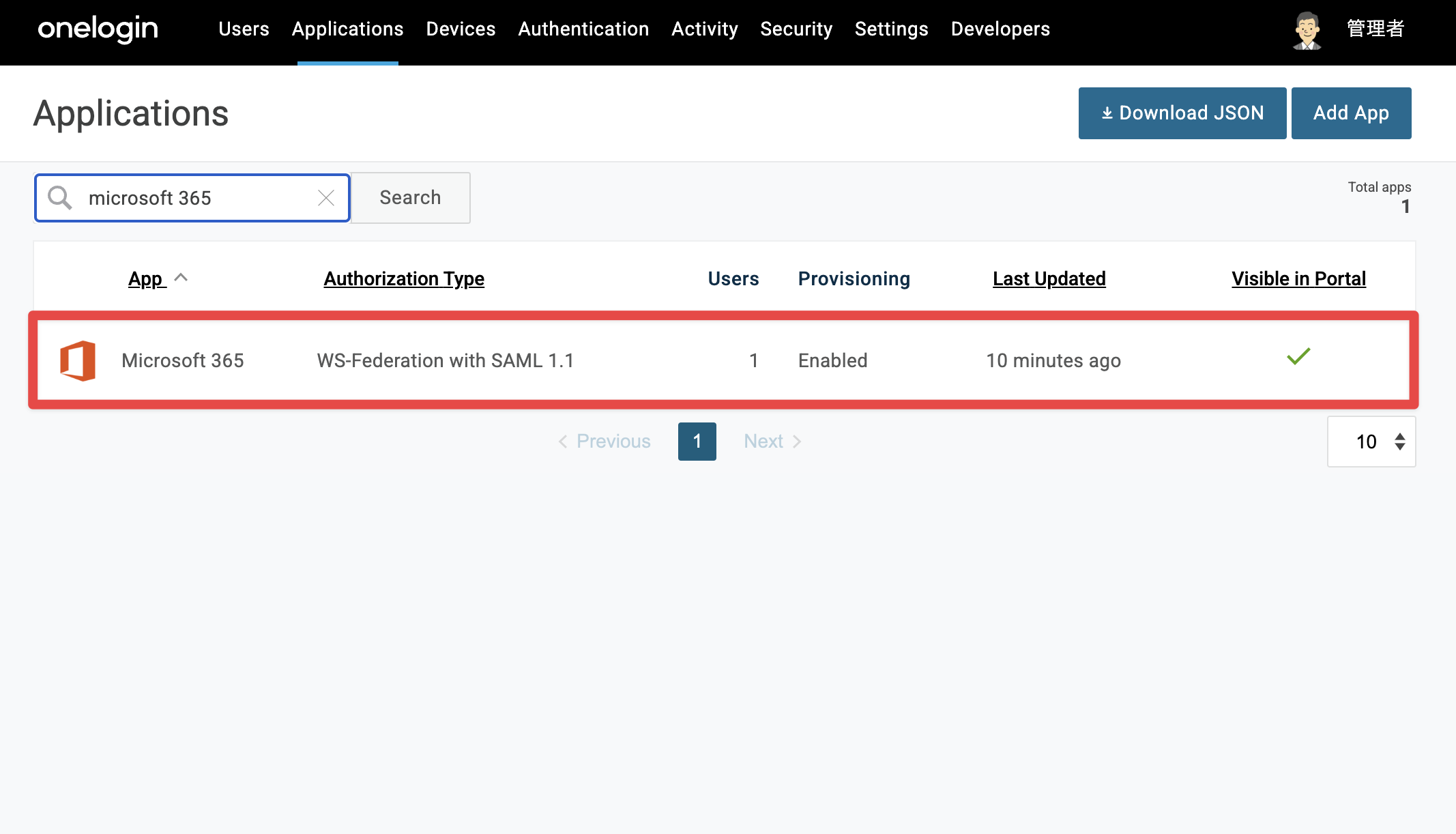Viewport: 1456px width, 834px height.
Task: Focus the app search field
Action: [x=192, y=198]
